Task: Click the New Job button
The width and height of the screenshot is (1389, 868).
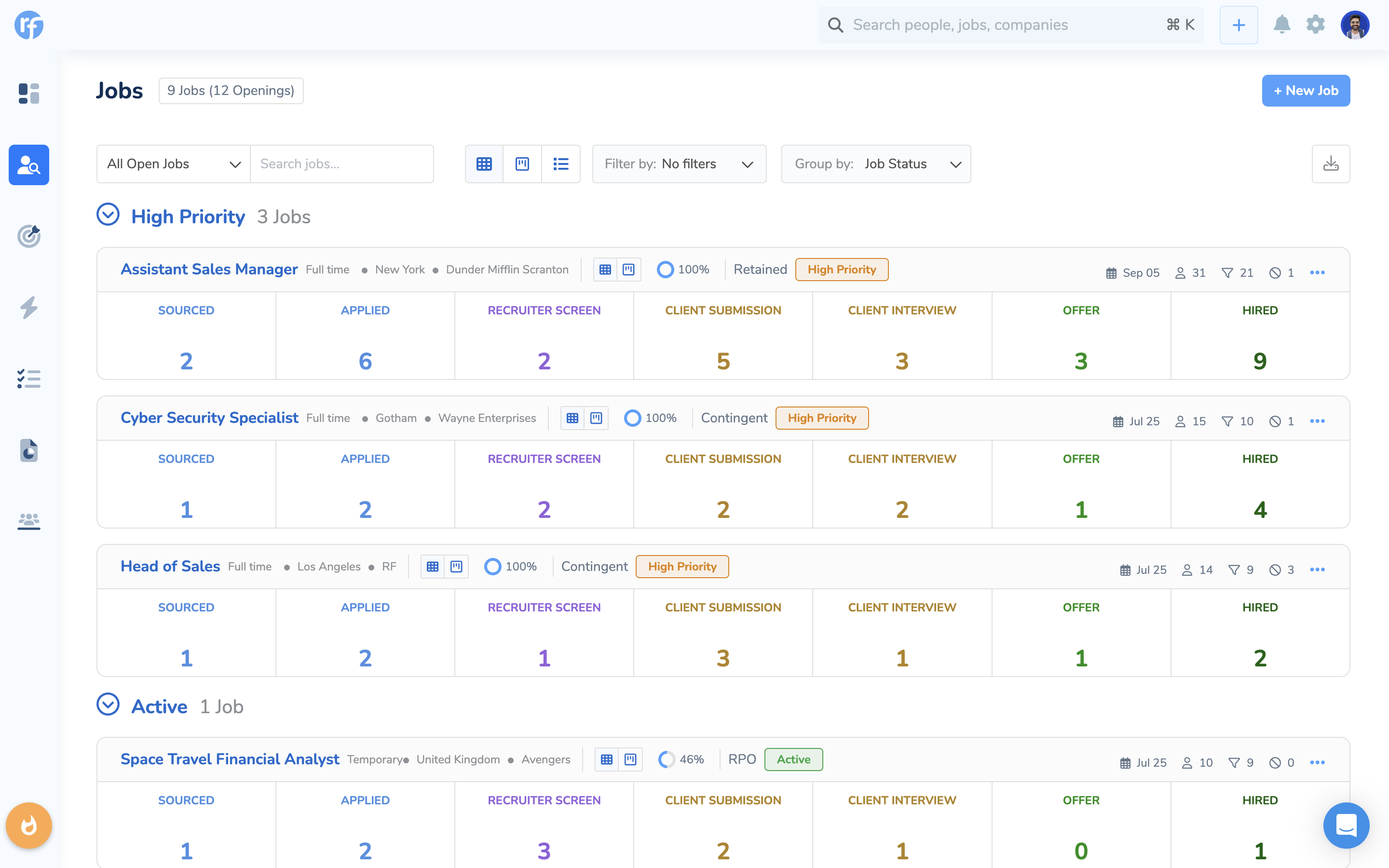Action: tap(1306, 91)
